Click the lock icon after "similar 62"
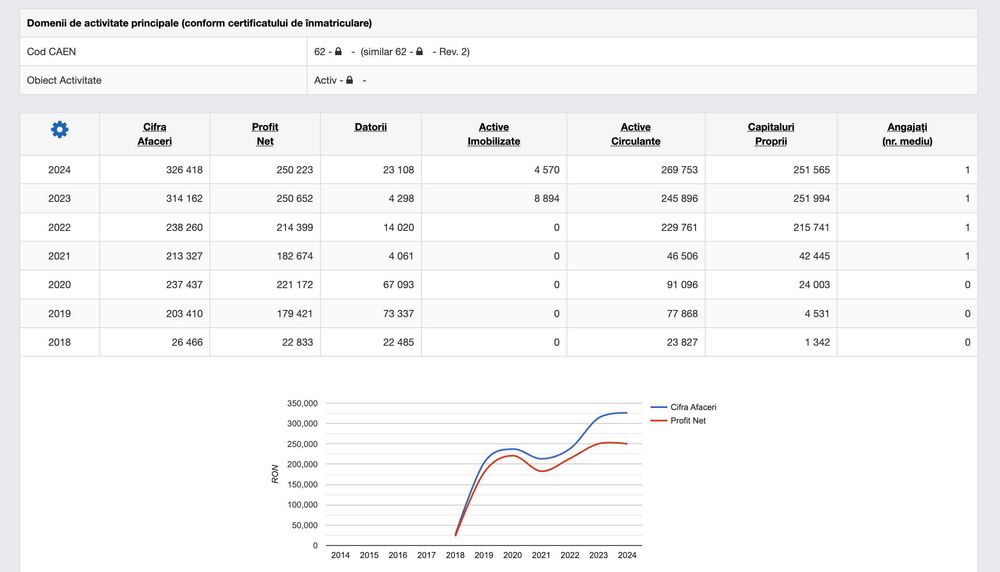The image size is (1000, 572). click(419, 52)
